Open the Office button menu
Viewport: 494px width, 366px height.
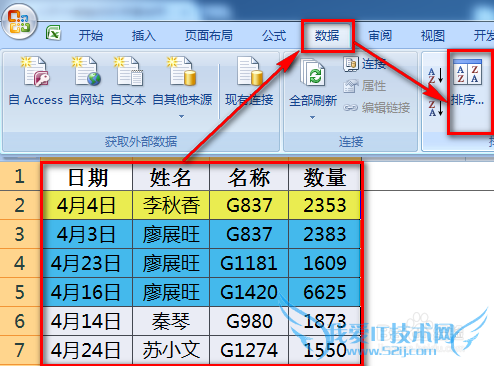[x=19, y=22]
